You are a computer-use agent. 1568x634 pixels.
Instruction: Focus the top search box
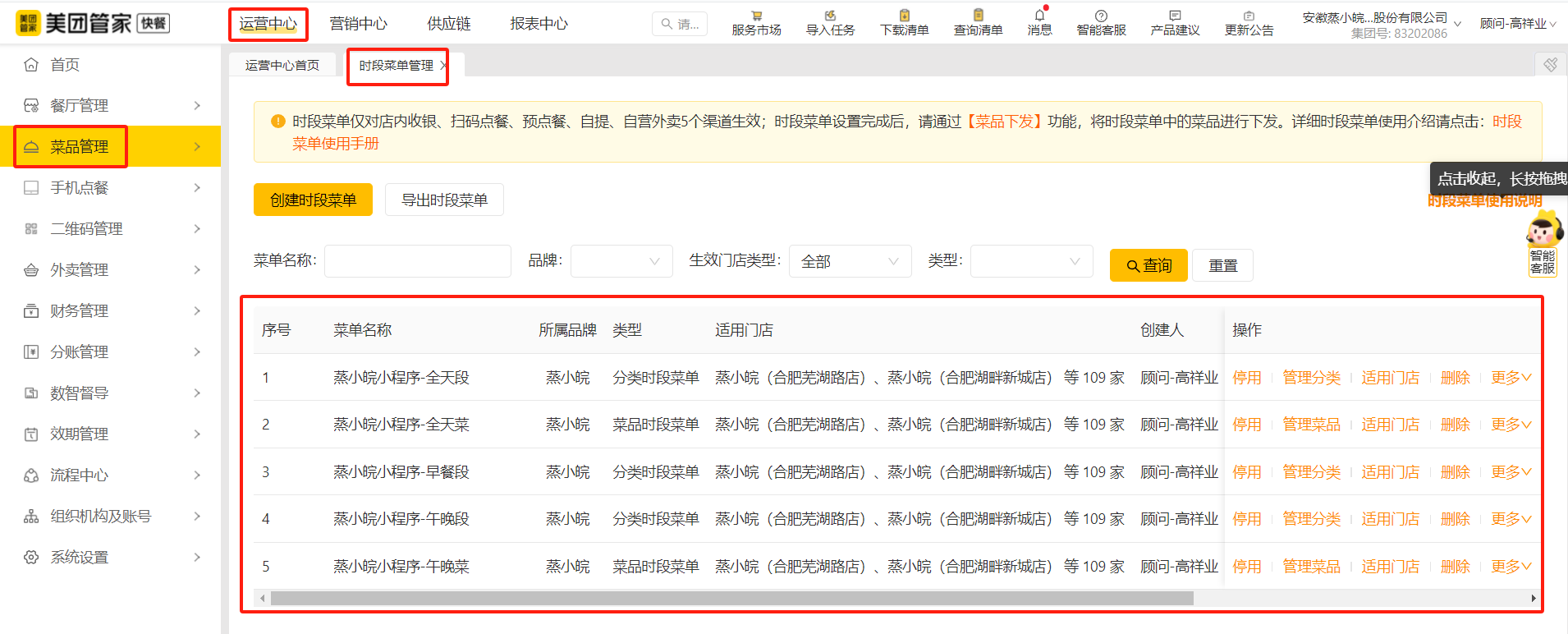click(x=680, y=24)
